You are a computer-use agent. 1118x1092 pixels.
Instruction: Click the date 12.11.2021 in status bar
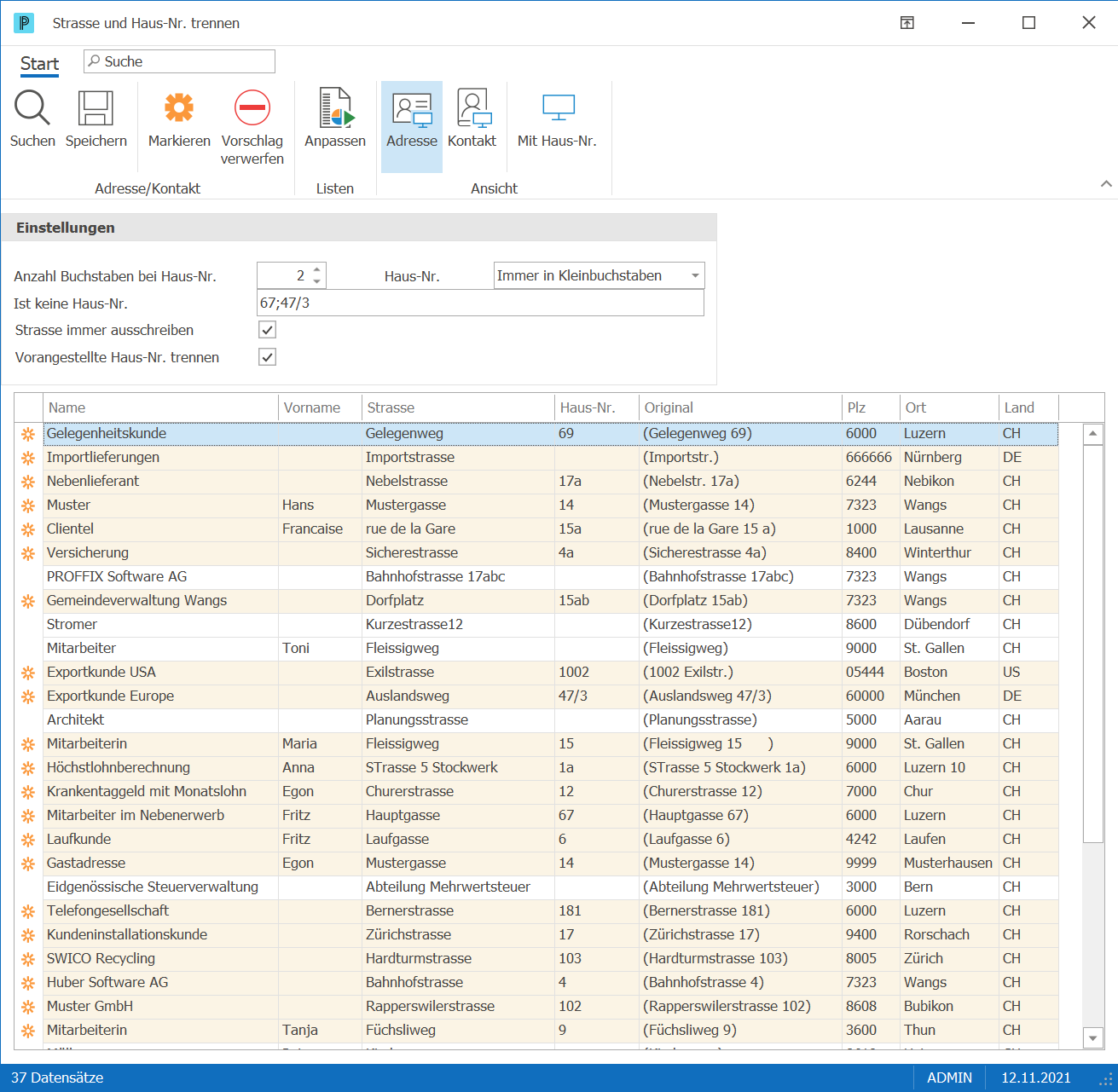[x=1035, y=1078]
